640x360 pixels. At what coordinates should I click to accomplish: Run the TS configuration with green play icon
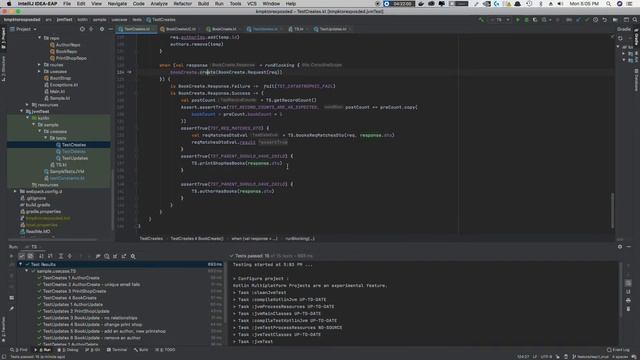(518, 20)
